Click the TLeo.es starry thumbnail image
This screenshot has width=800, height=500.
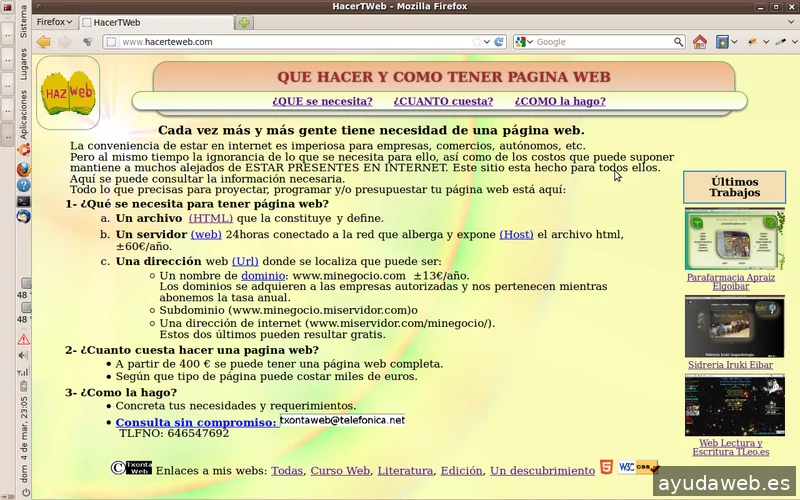735,405
